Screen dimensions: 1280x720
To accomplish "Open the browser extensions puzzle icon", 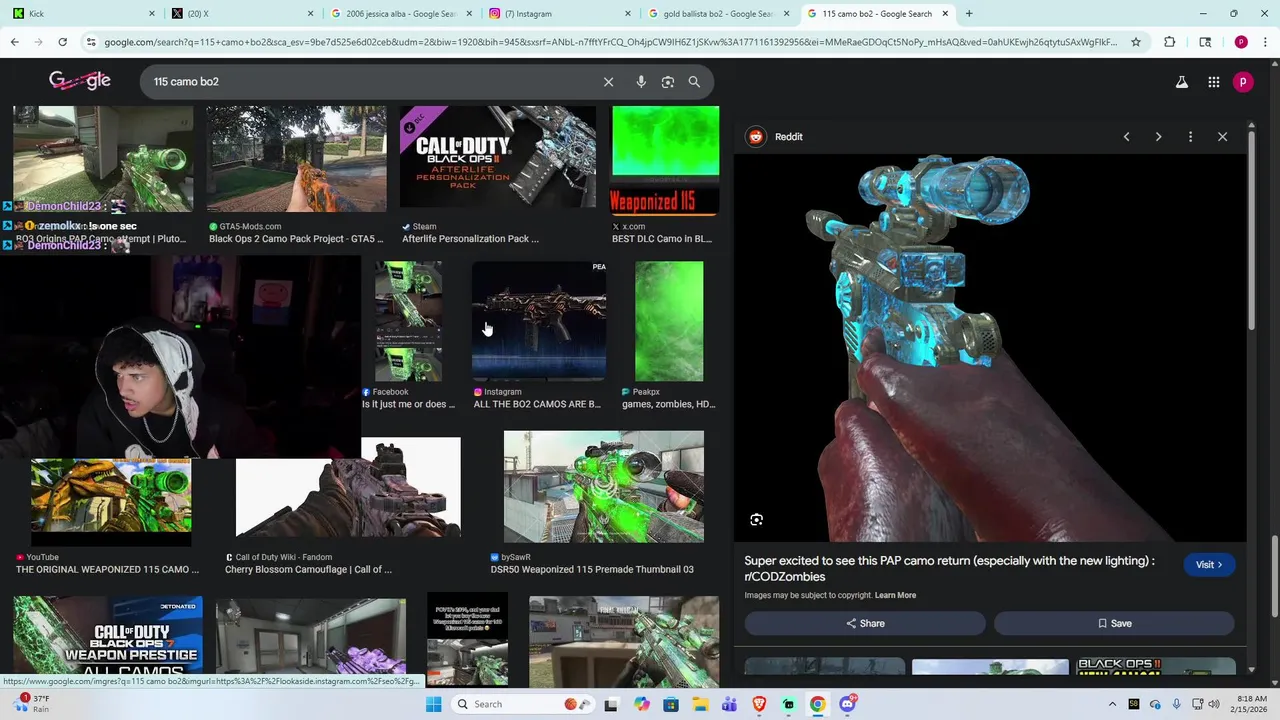I will pos(1170,42).
